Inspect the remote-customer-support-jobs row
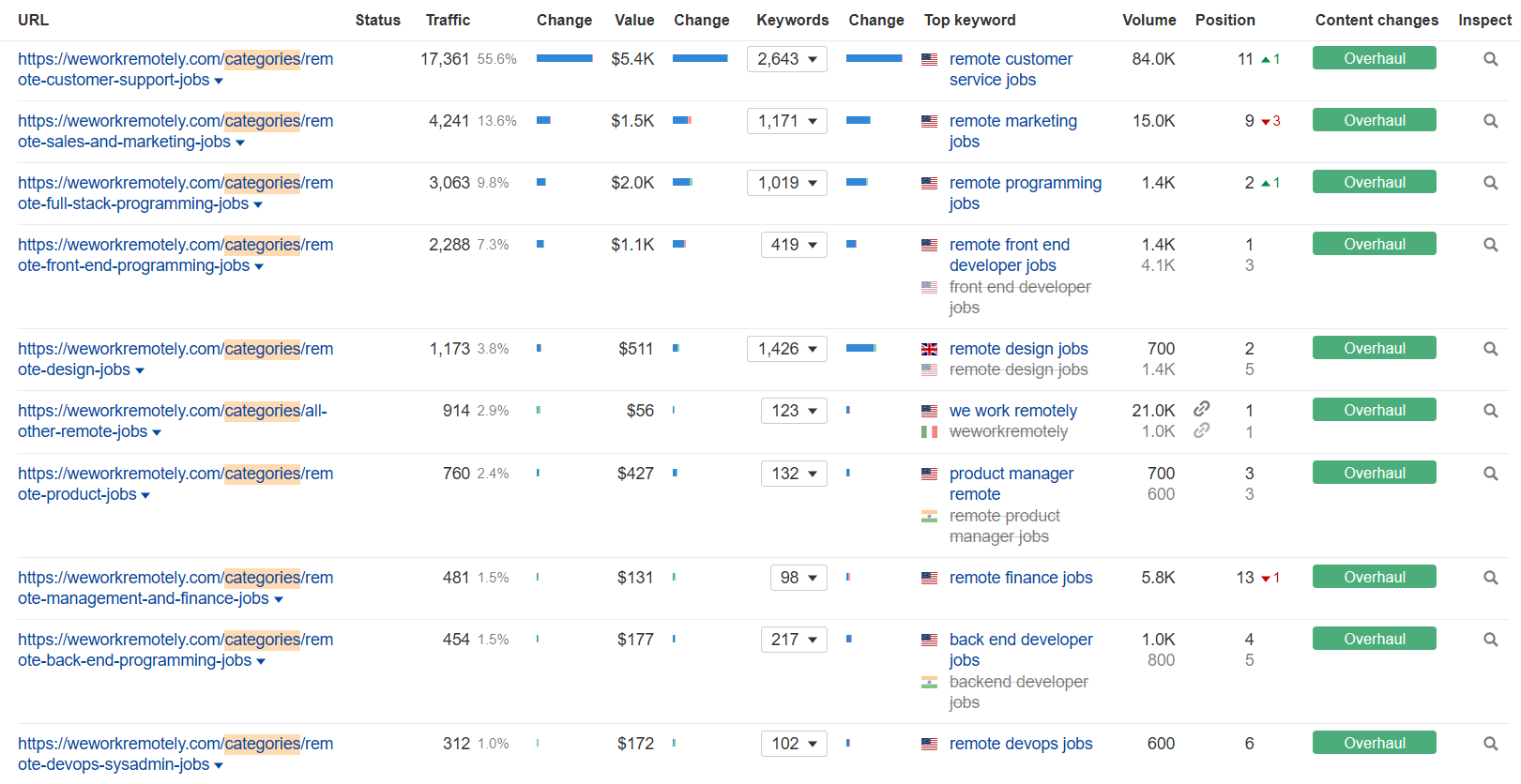This screenshot has width=1521, height=784. 1490,59
